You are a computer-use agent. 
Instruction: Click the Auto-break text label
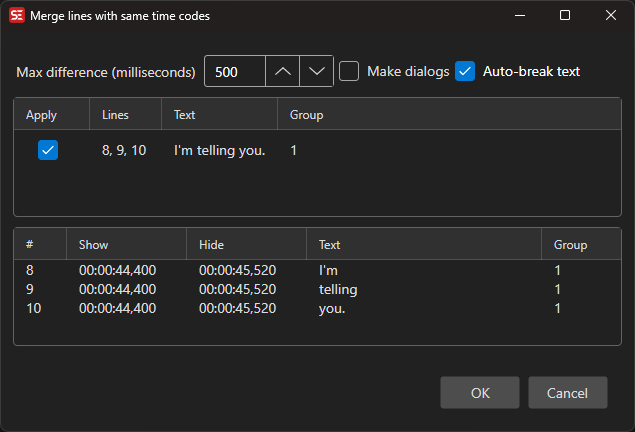pyautogui.click(x=531, y=71)
